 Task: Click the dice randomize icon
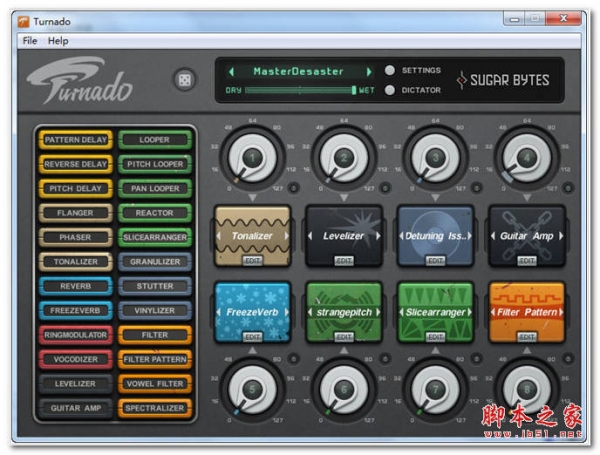(x=185, y=80)
